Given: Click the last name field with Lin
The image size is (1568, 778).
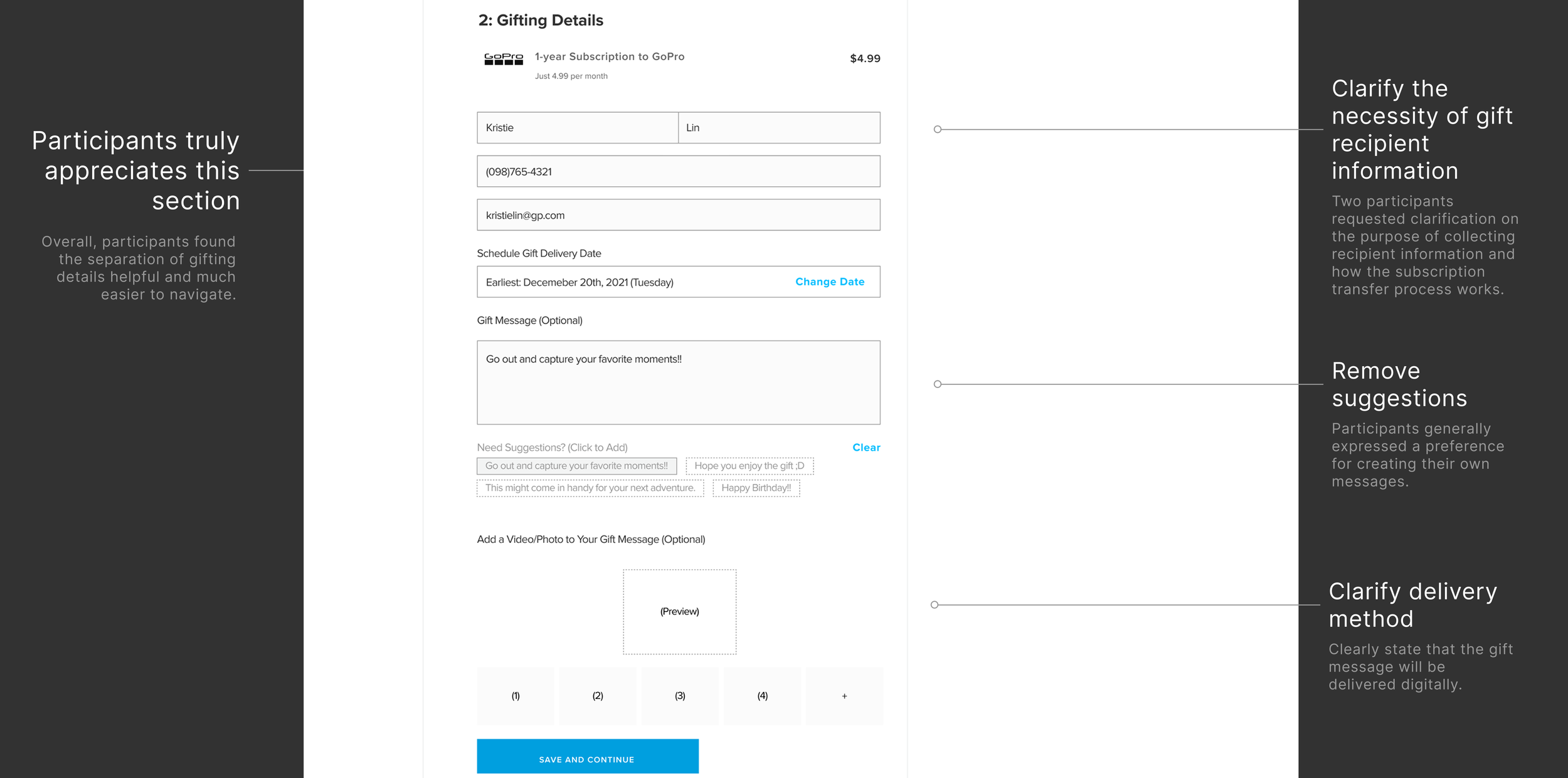Looking at the screenshot, I should tap(778, 128).
